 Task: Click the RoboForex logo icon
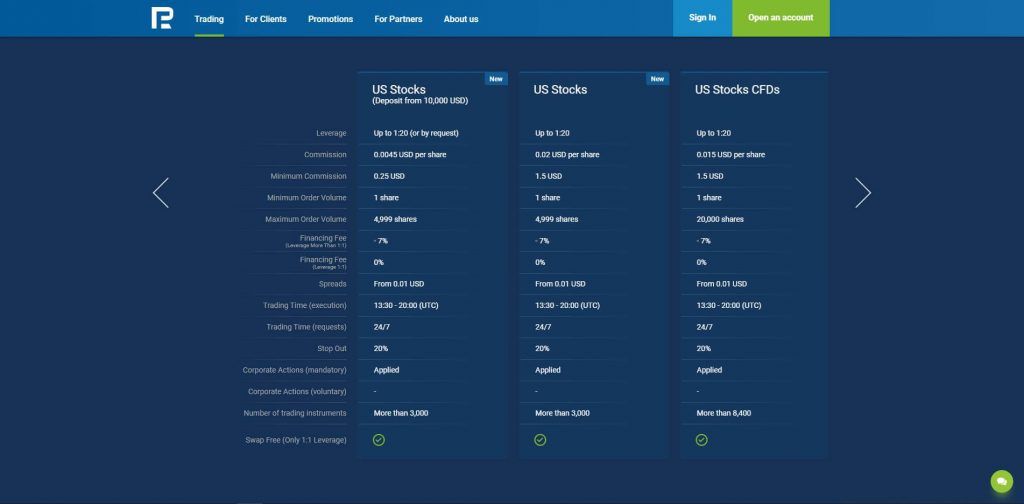point(161,18)
